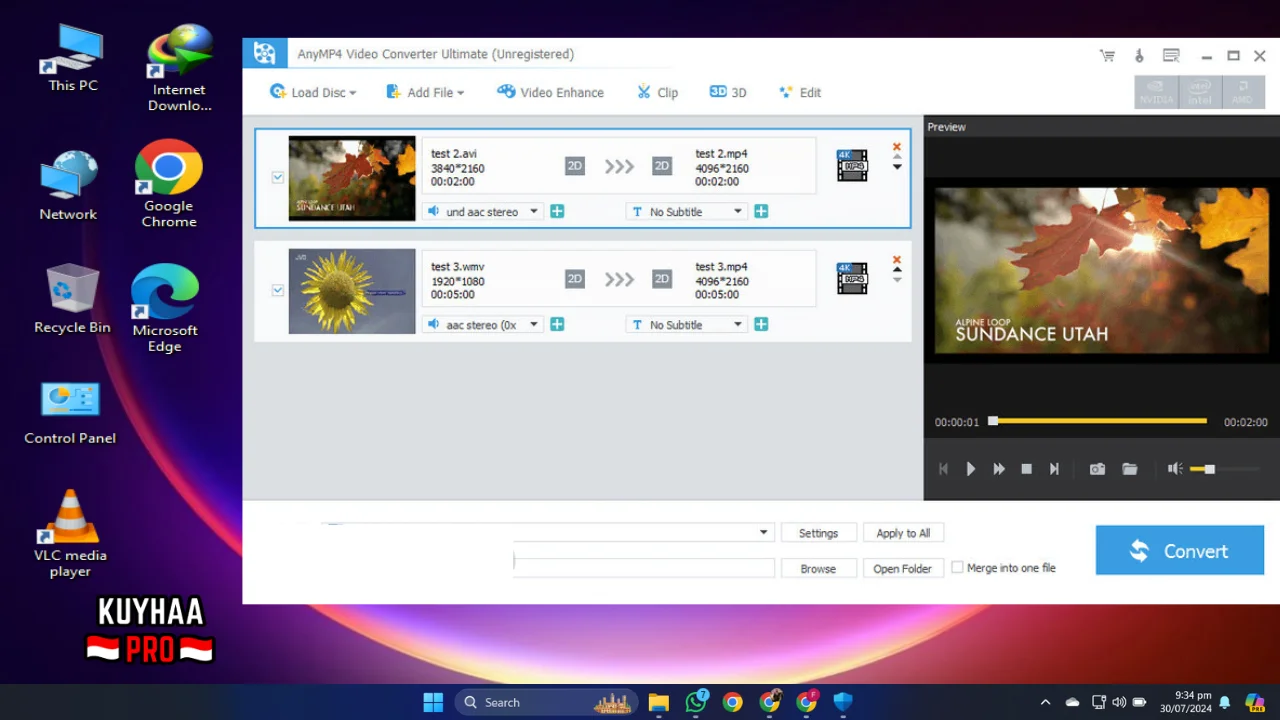Open 4K MP4 profile icon for test 3.wmv
Screen dimensions: 1280x720
point(852,279)
